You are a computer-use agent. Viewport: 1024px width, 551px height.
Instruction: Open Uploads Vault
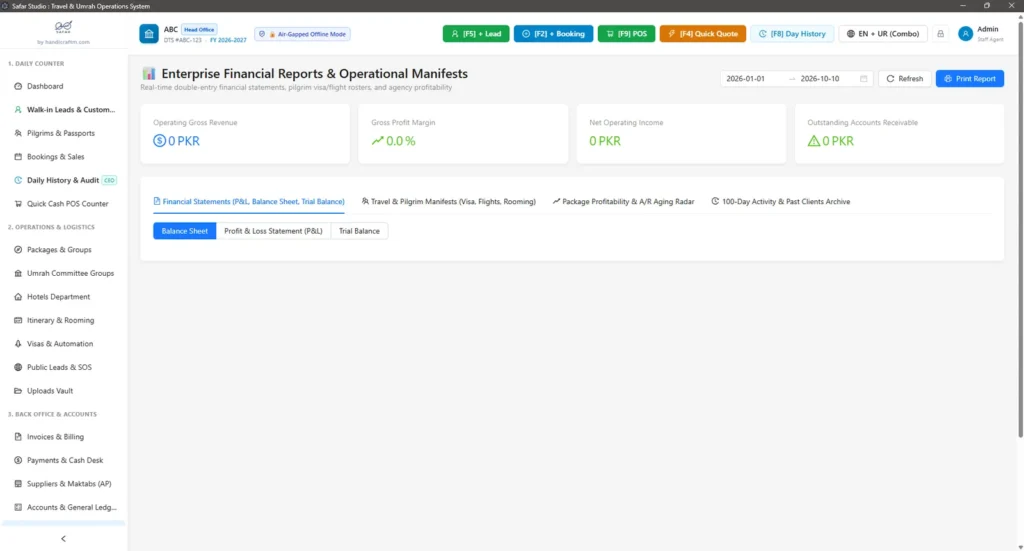[63, 390]
